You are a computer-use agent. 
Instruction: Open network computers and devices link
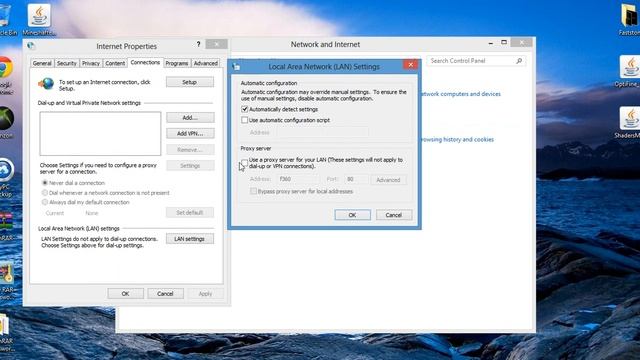click(x=460, y=94)
